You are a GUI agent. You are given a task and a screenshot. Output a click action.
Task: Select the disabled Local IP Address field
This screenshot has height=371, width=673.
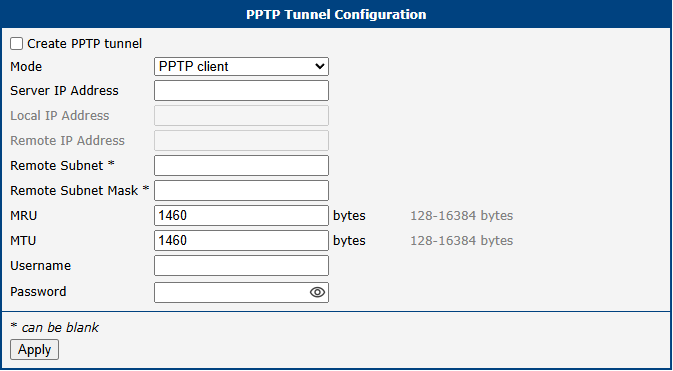click(241, 116)
